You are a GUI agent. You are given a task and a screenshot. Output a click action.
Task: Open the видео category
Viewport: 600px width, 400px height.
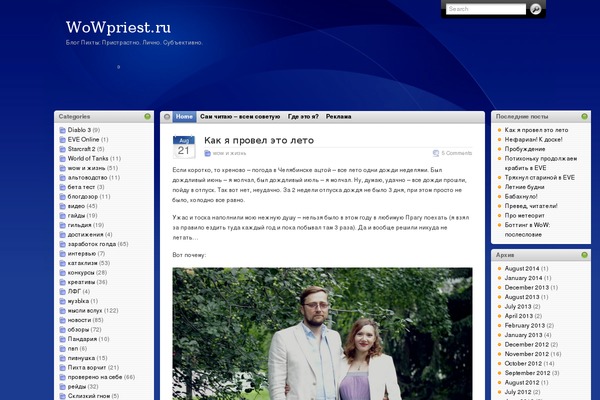(76, 206)
